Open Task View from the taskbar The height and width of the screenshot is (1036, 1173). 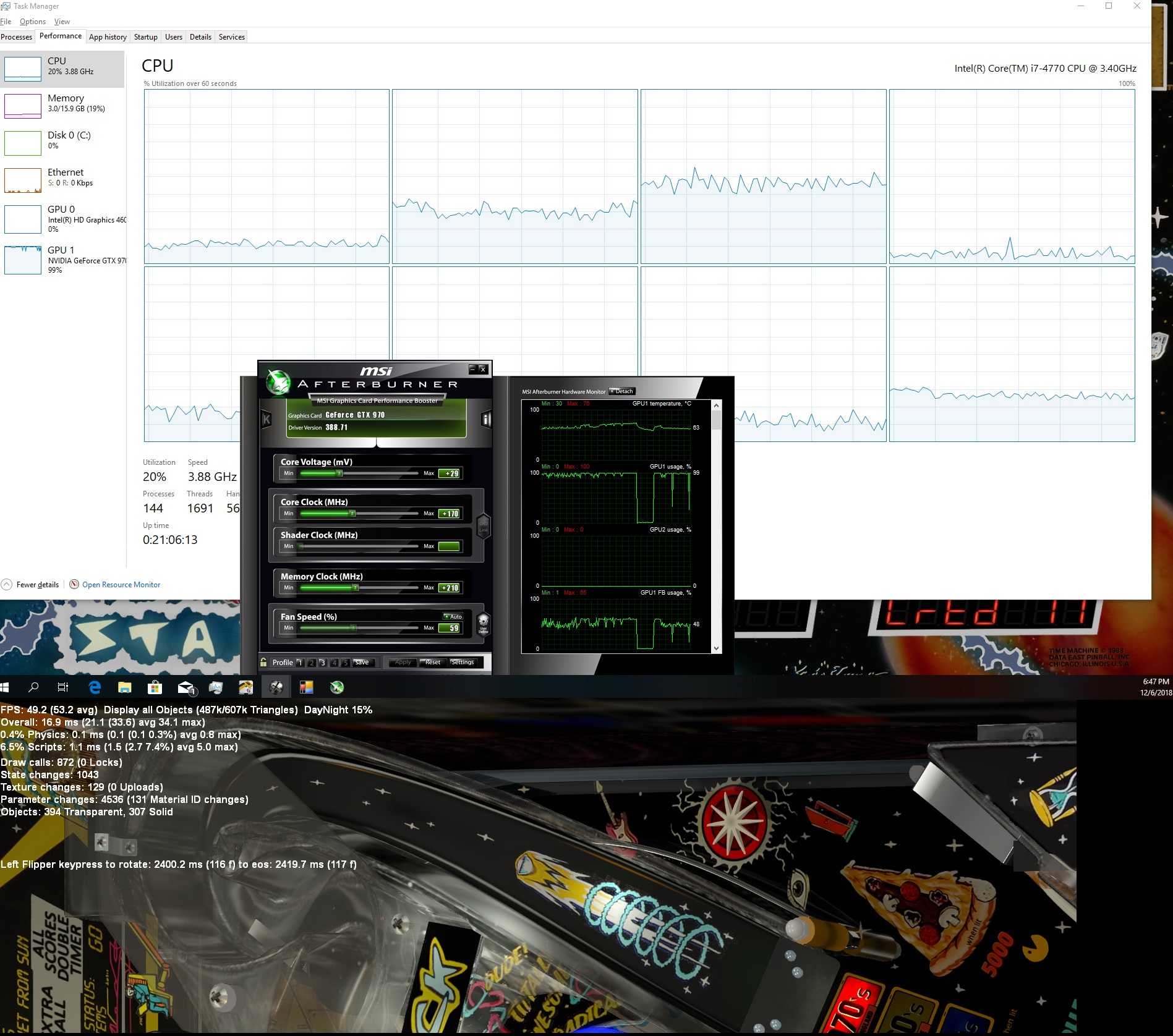(63, 687)
